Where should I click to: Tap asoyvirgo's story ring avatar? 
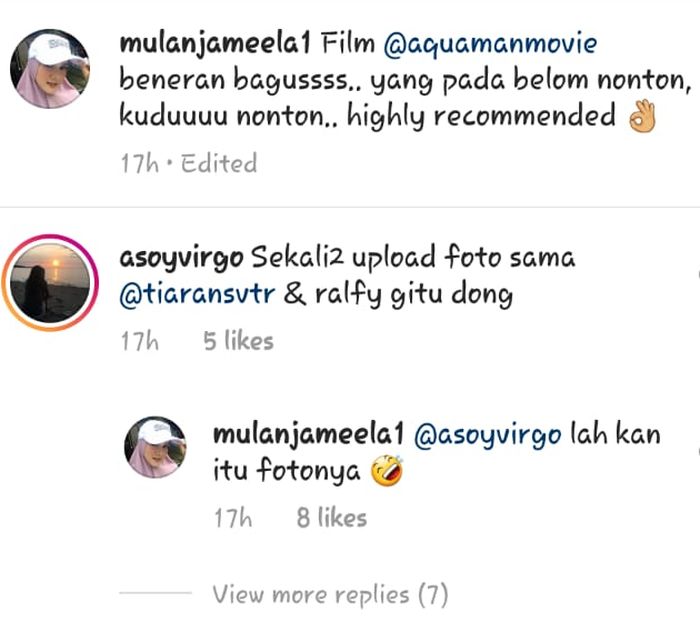click(50, 283)
